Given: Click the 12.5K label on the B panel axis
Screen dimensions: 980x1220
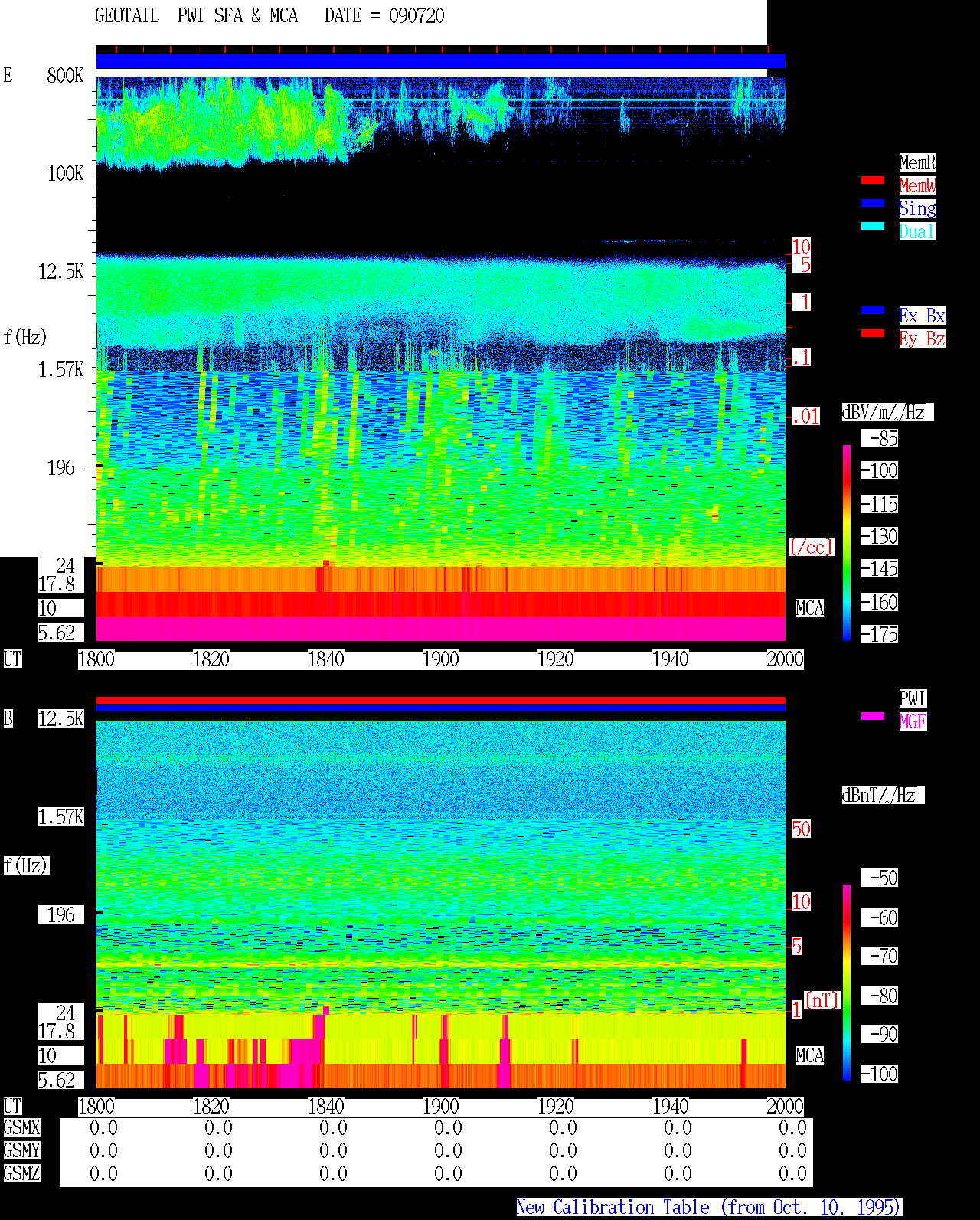Looking at the screenshot, I should tap(61, 719).
